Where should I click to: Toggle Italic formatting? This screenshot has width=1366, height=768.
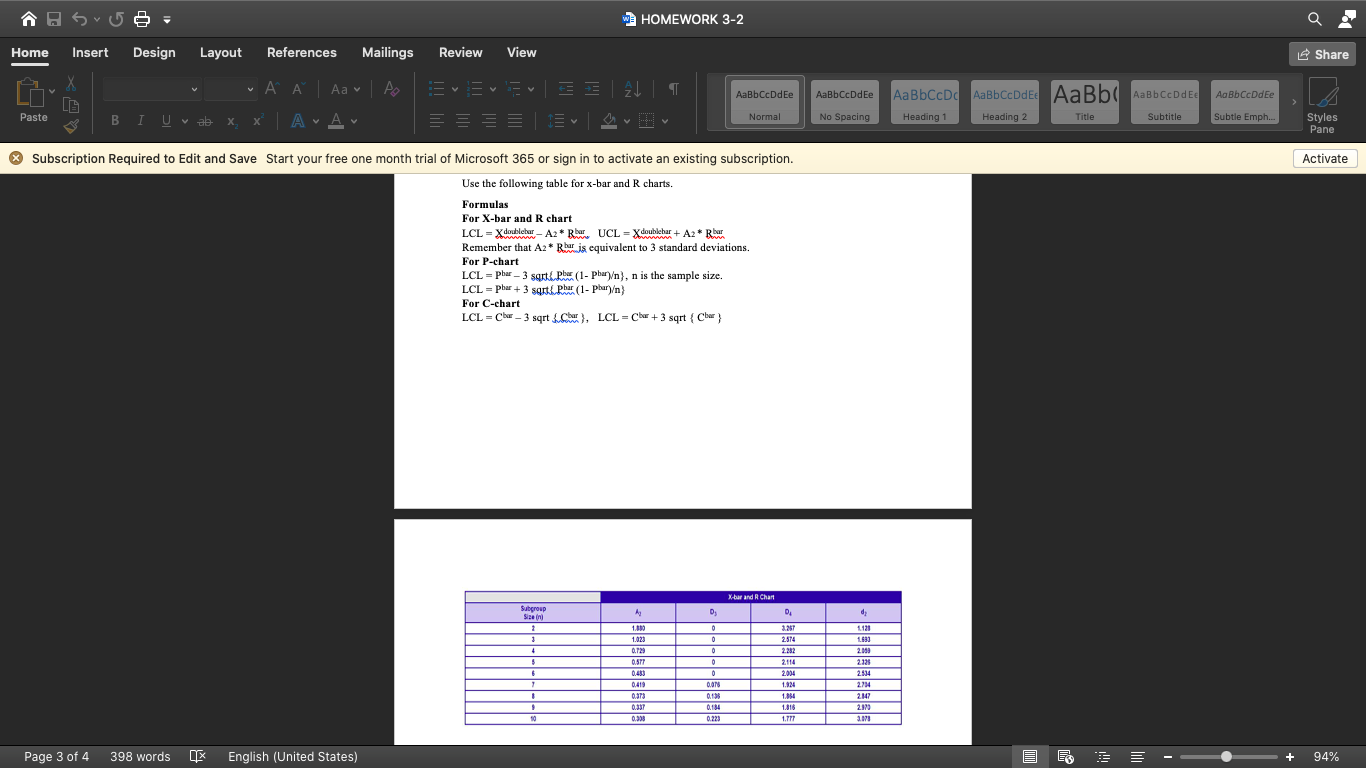point(139,121)
